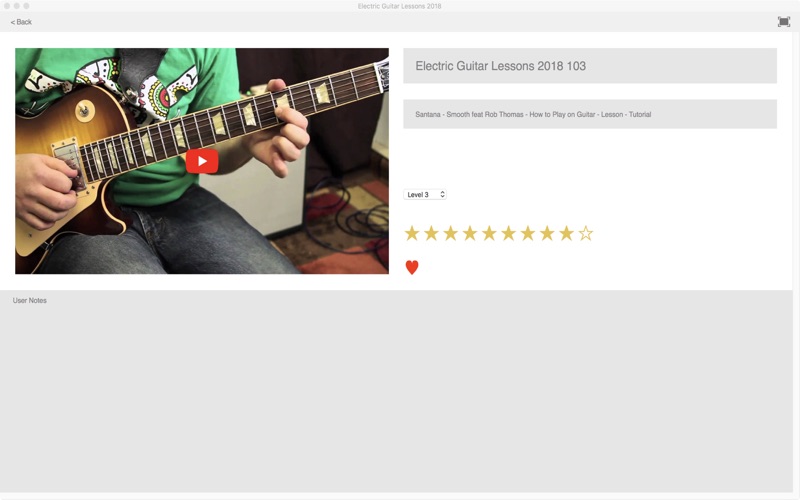Open the Level 3 dropdown

[424, 194]
